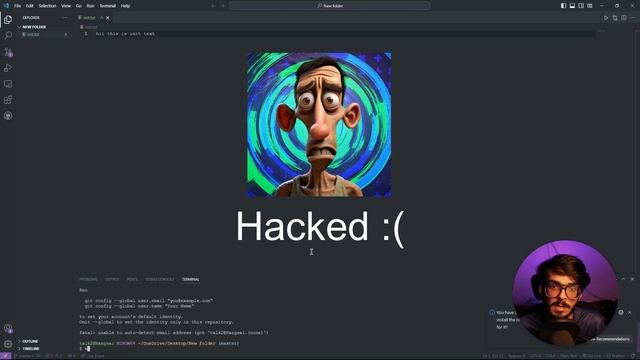Open the Explorer view in activity bar

pos(8,19)
